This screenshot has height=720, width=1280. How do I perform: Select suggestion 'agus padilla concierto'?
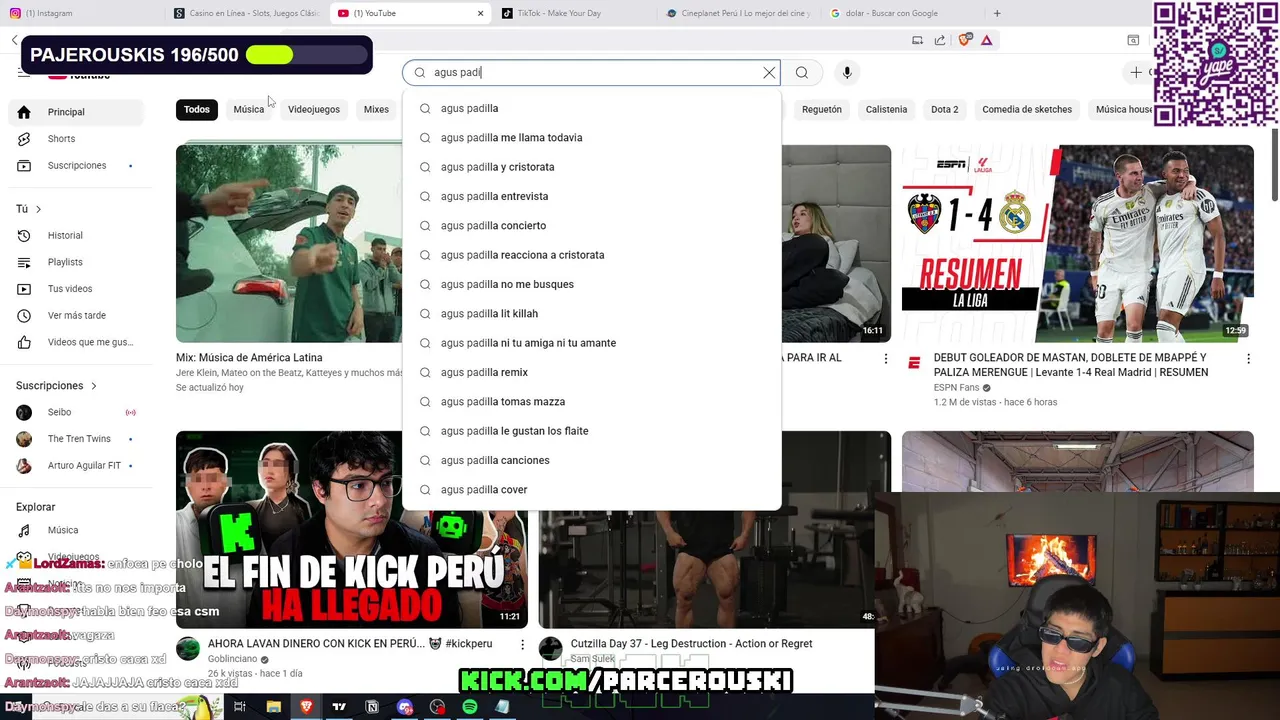coord(592,226)
